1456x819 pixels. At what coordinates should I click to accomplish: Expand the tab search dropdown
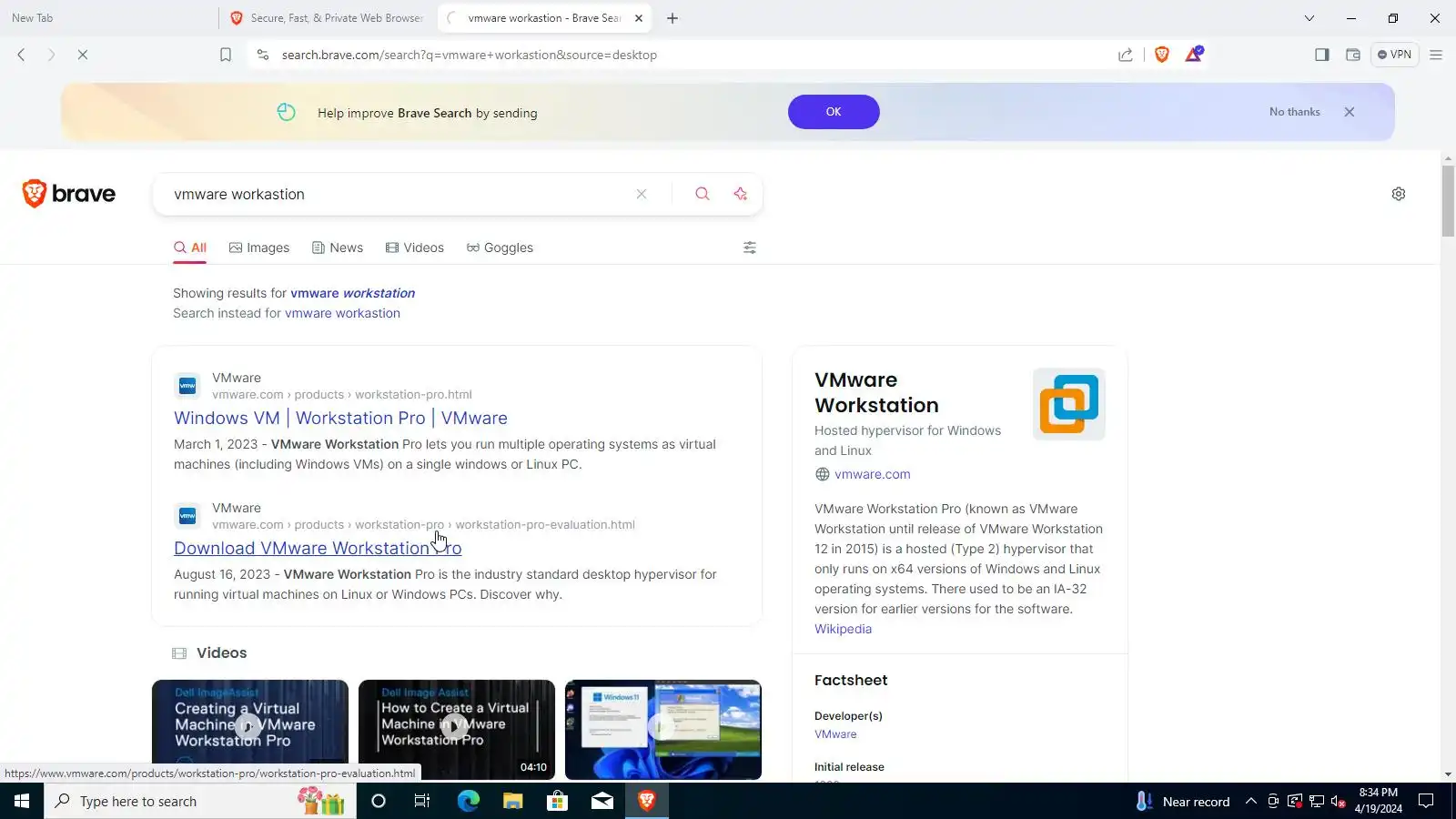point(1309,18)
